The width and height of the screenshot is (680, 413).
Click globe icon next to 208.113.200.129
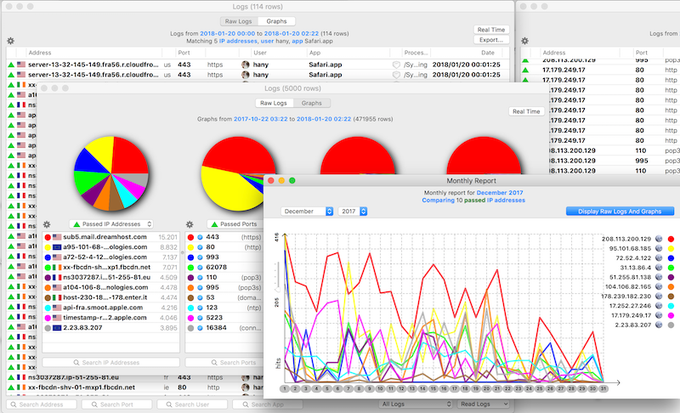point(659,239)
